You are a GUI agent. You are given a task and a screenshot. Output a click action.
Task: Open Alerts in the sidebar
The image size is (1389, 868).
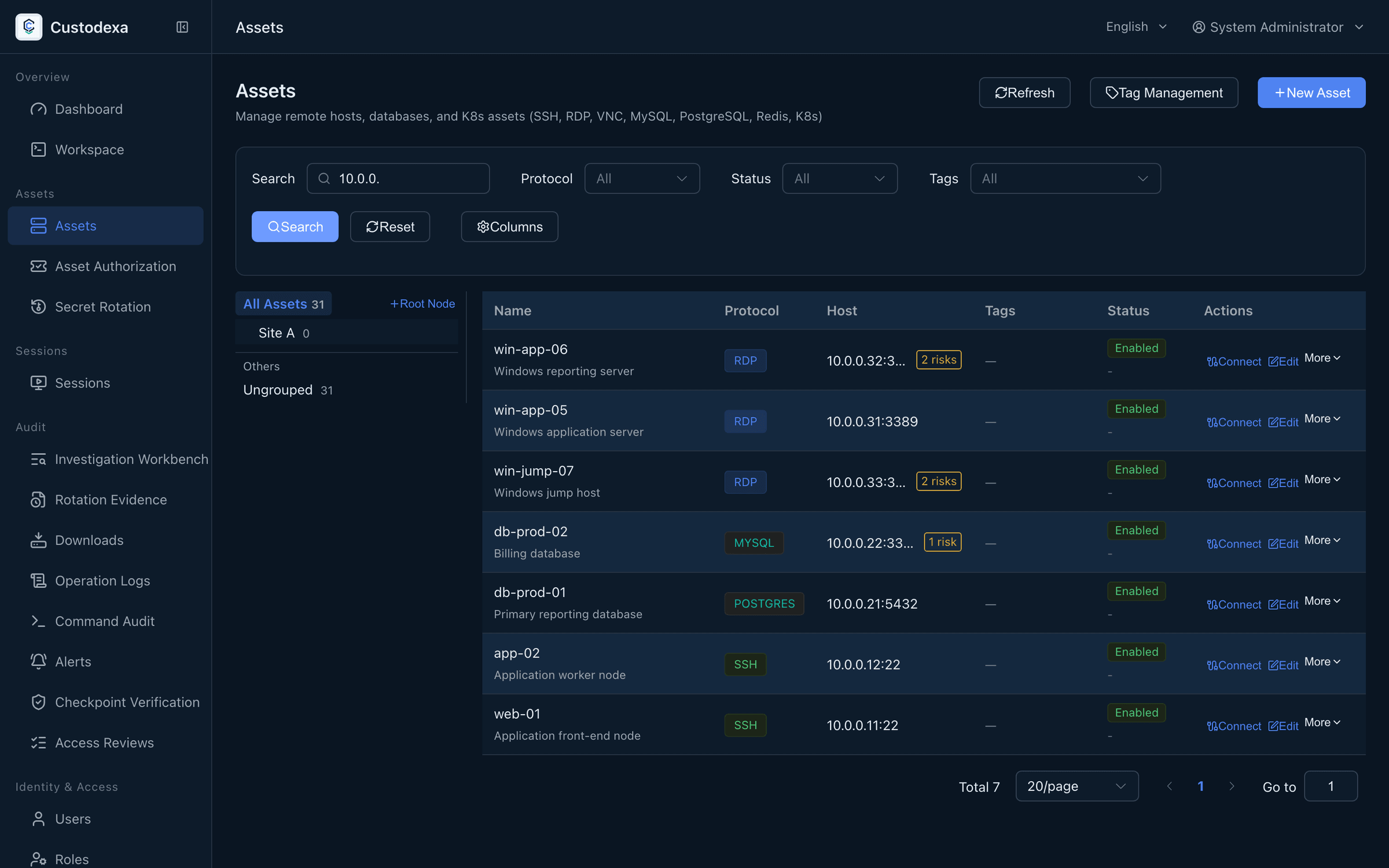coord(105,661)
